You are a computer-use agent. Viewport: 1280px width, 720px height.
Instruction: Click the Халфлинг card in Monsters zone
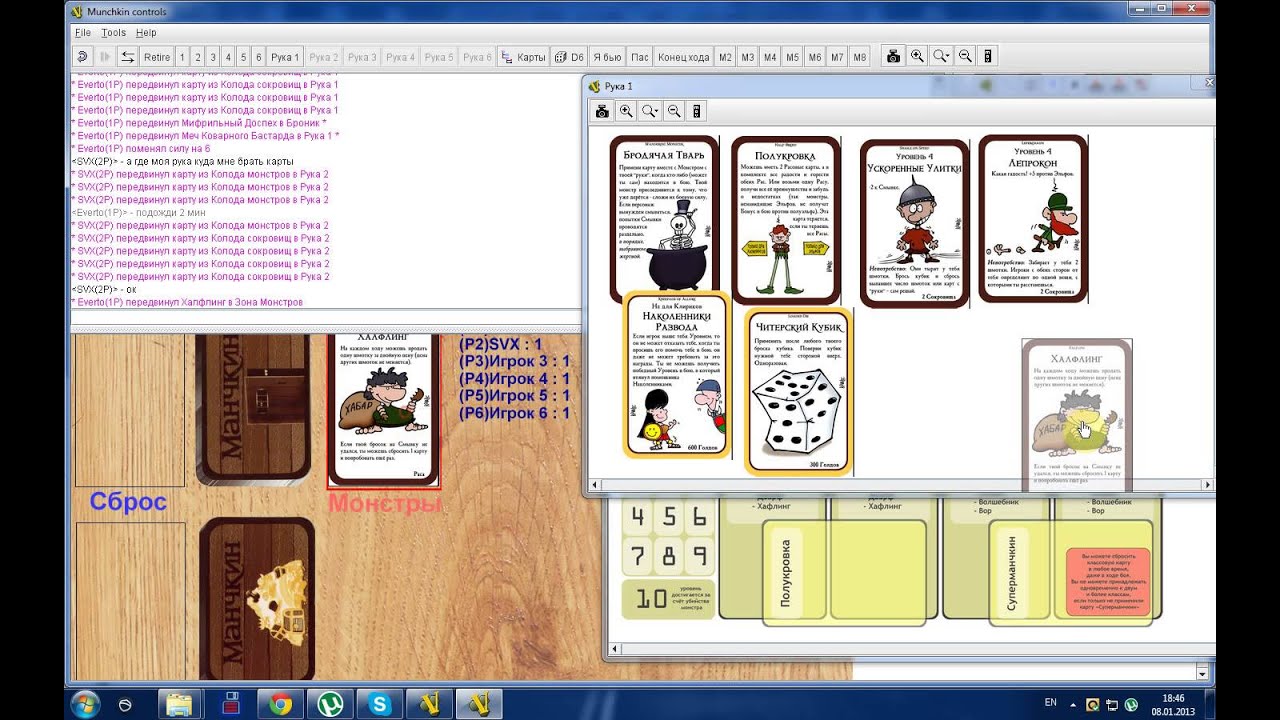(384, 409)
